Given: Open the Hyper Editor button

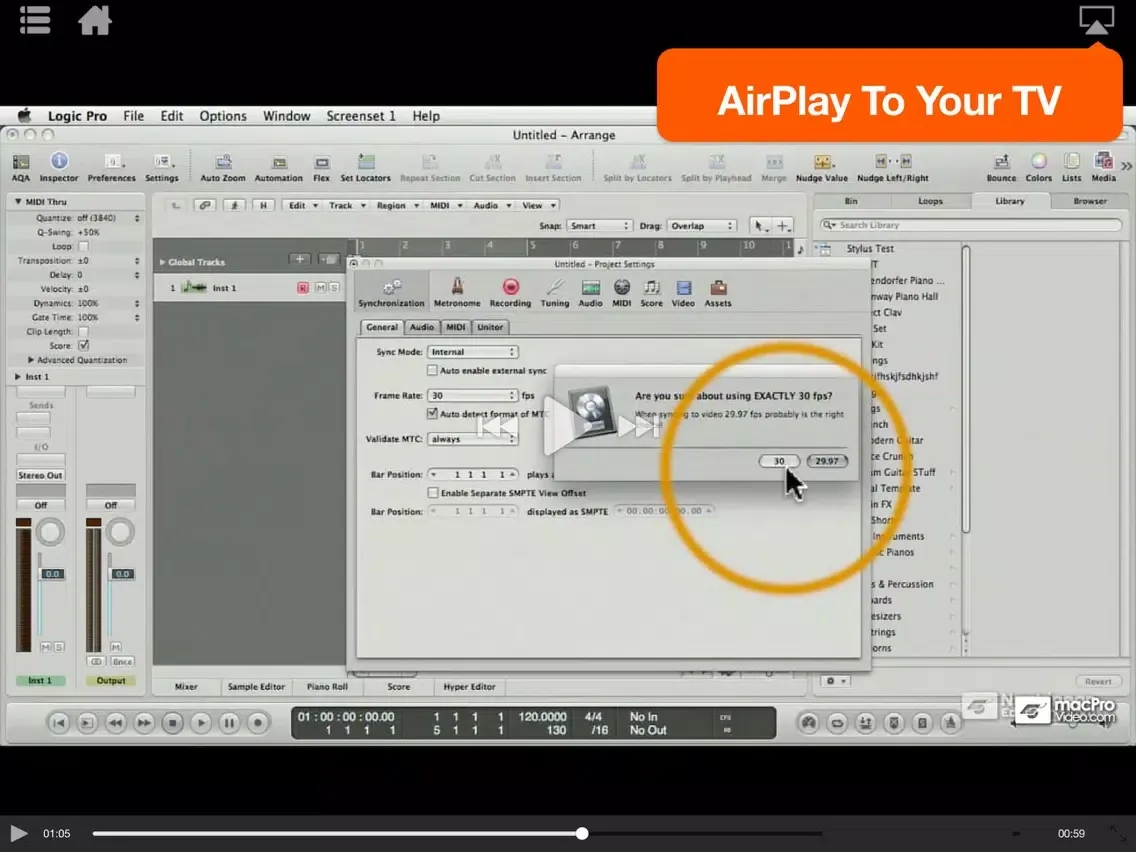Looking at the screenshot, I should click(x=469, y=687).
